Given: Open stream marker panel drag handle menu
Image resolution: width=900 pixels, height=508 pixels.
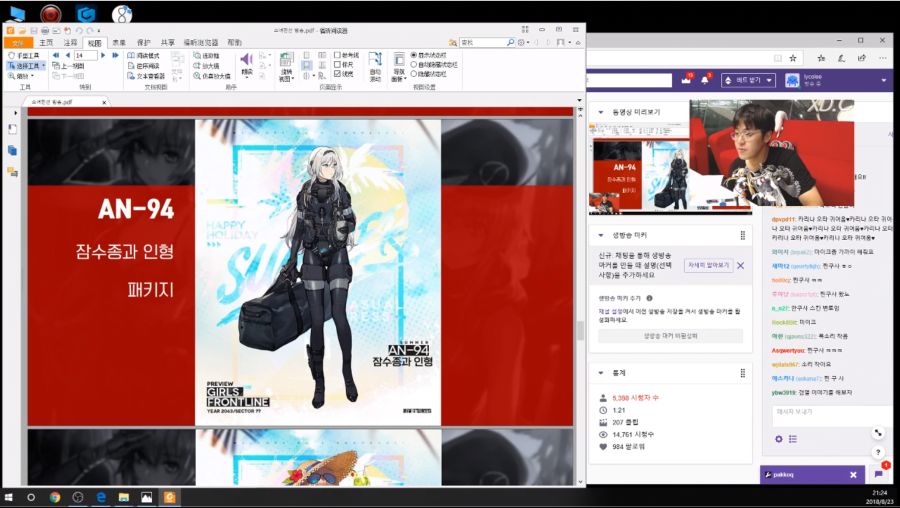Looking at the screenshot, I should click(743, 235).
